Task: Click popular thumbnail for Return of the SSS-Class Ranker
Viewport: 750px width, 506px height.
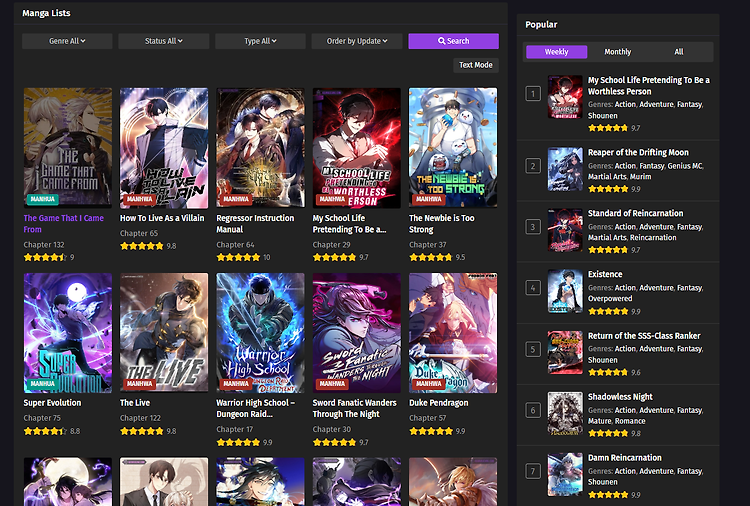Action: [565, 352]
